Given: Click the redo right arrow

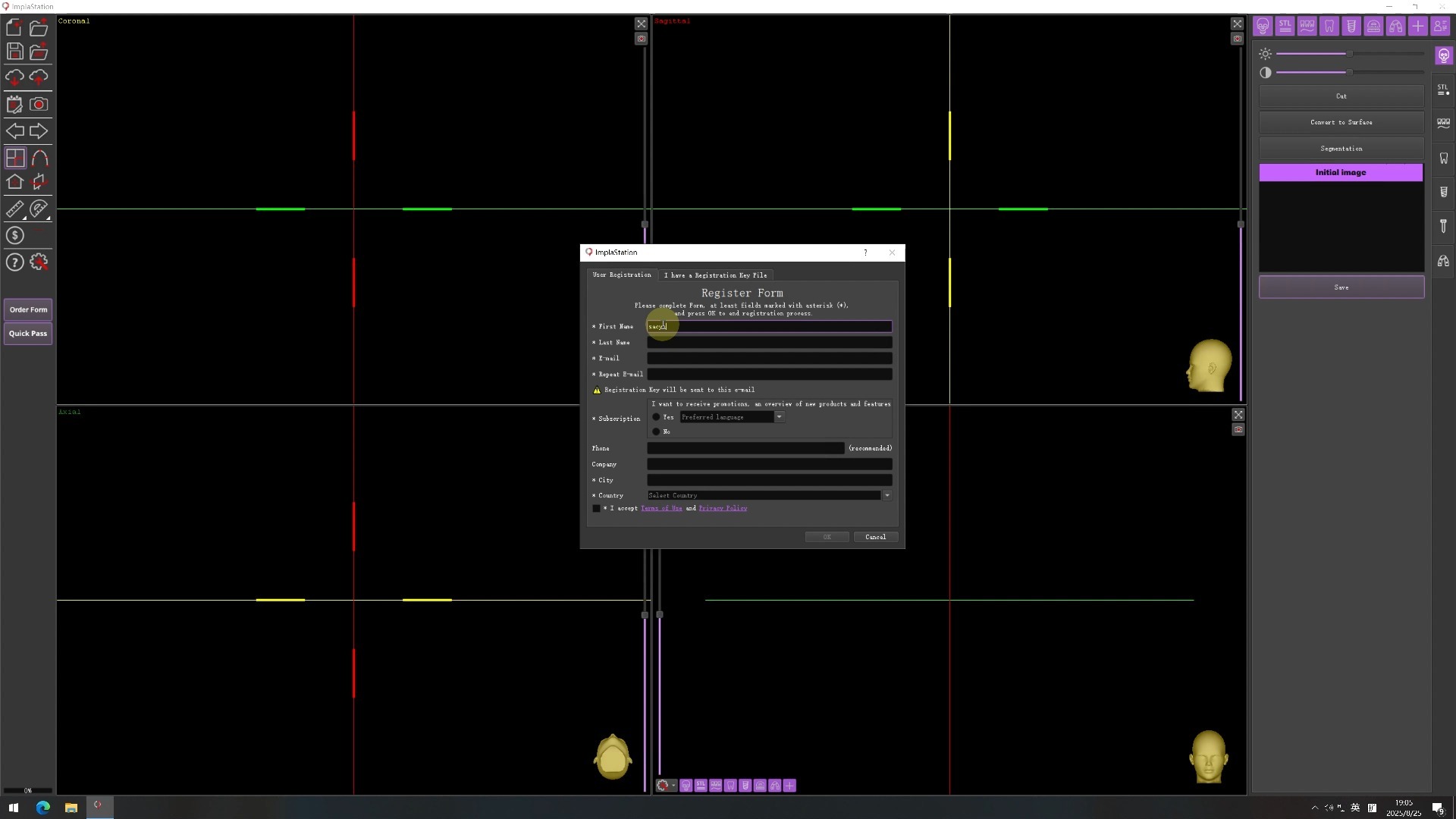Looking at the screenshot, I should (39, 131).
